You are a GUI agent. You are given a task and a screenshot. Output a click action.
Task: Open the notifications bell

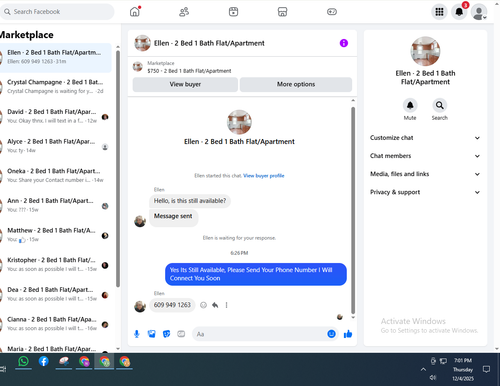coord(459,12)
